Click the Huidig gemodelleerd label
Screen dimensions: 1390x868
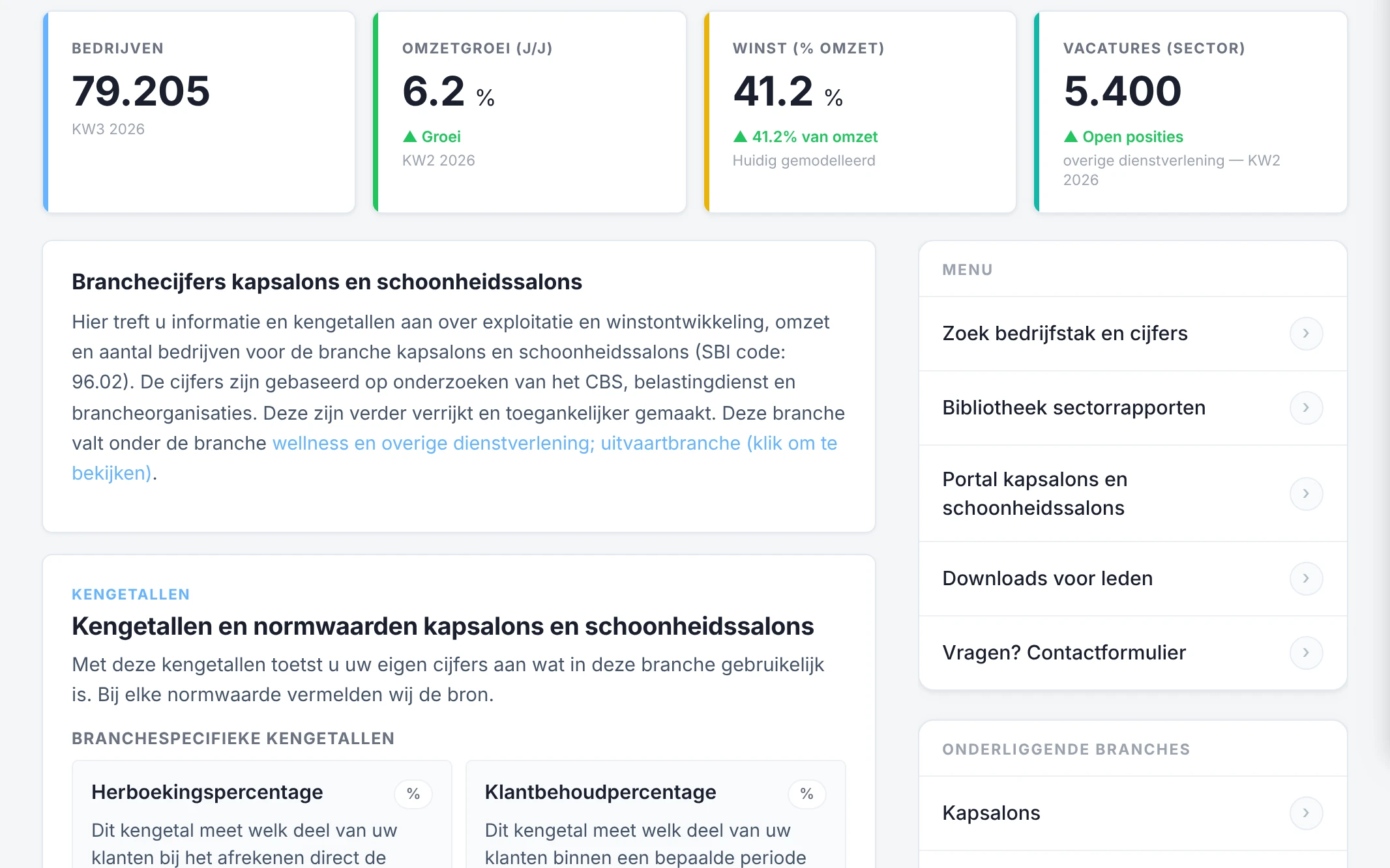pos(804,160)
